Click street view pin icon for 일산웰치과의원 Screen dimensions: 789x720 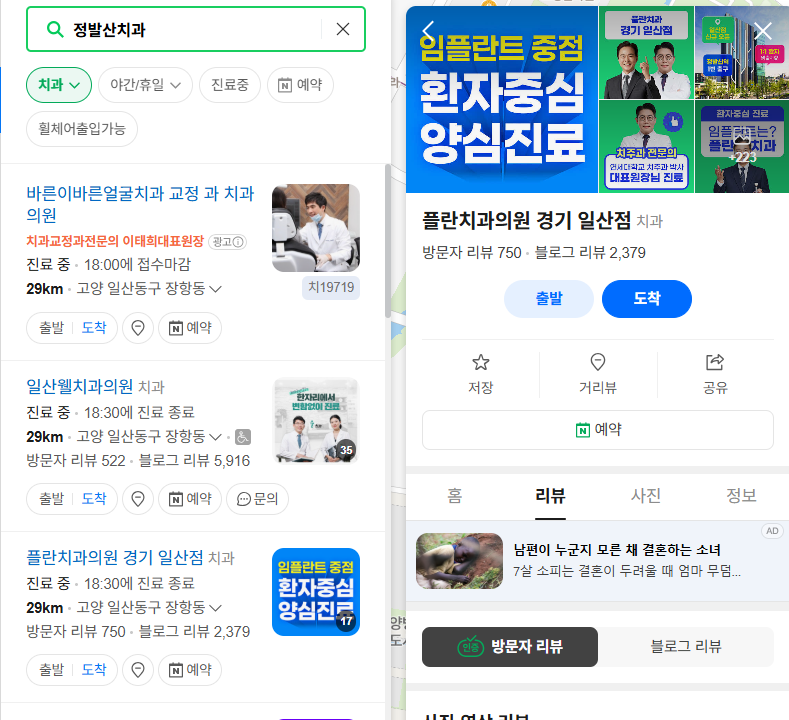point(138,499)
